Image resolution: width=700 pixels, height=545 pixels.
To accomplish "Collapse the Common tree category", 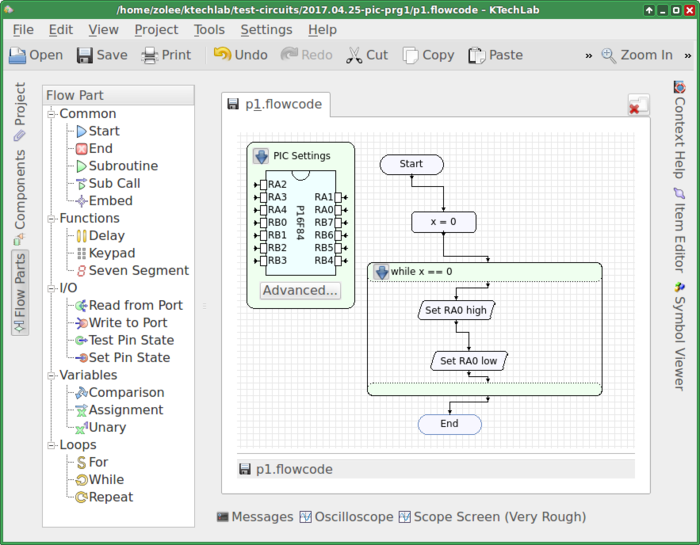I will (51, 114).
